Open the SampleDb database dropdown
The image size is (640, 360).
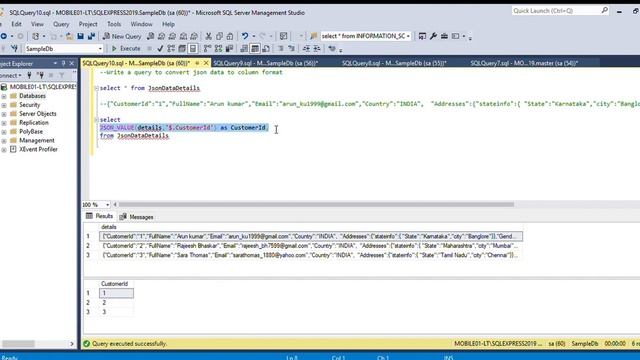coord(100,49)
